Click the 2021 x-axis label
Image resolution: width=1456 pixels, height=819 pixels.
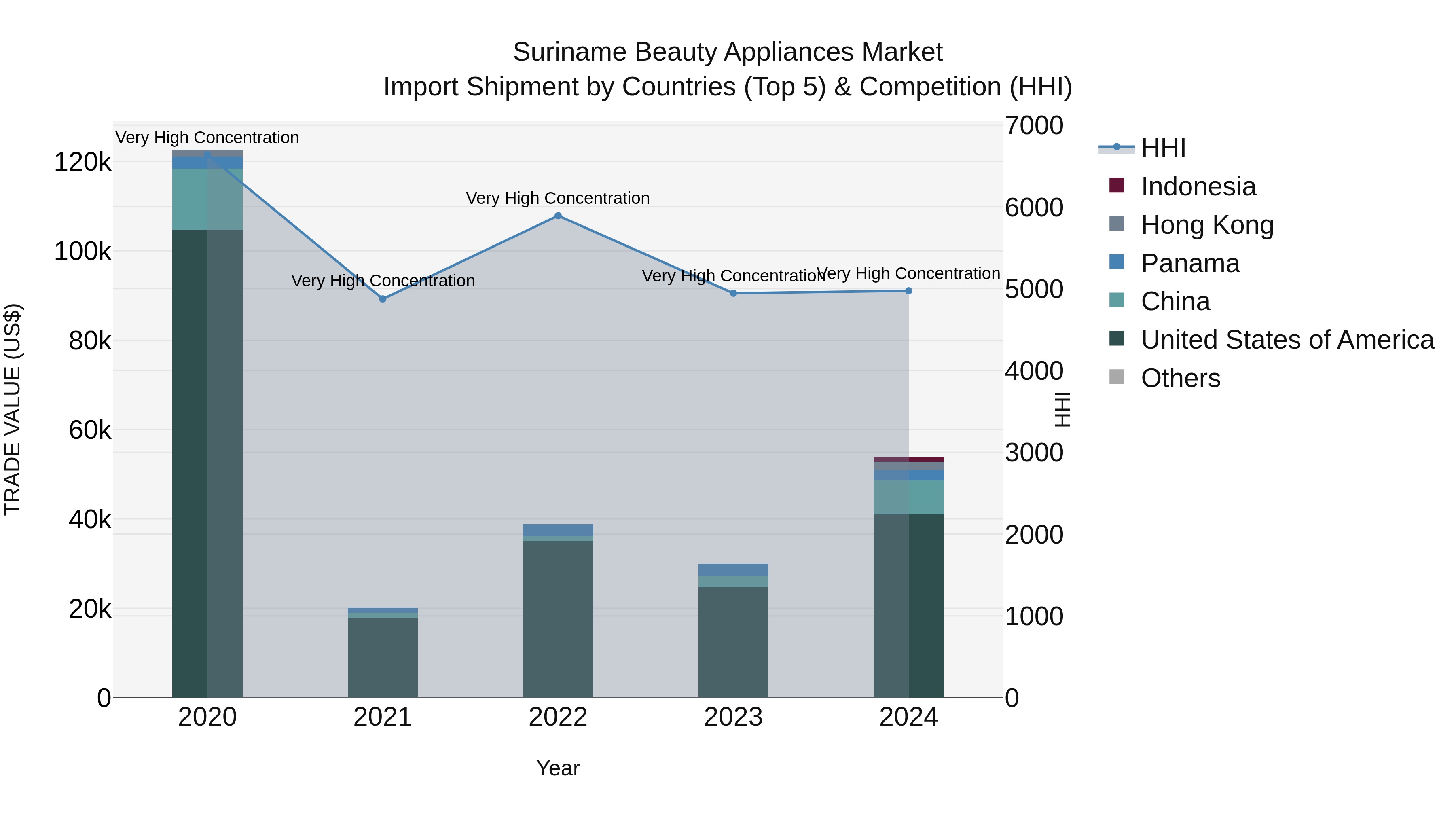383,717
